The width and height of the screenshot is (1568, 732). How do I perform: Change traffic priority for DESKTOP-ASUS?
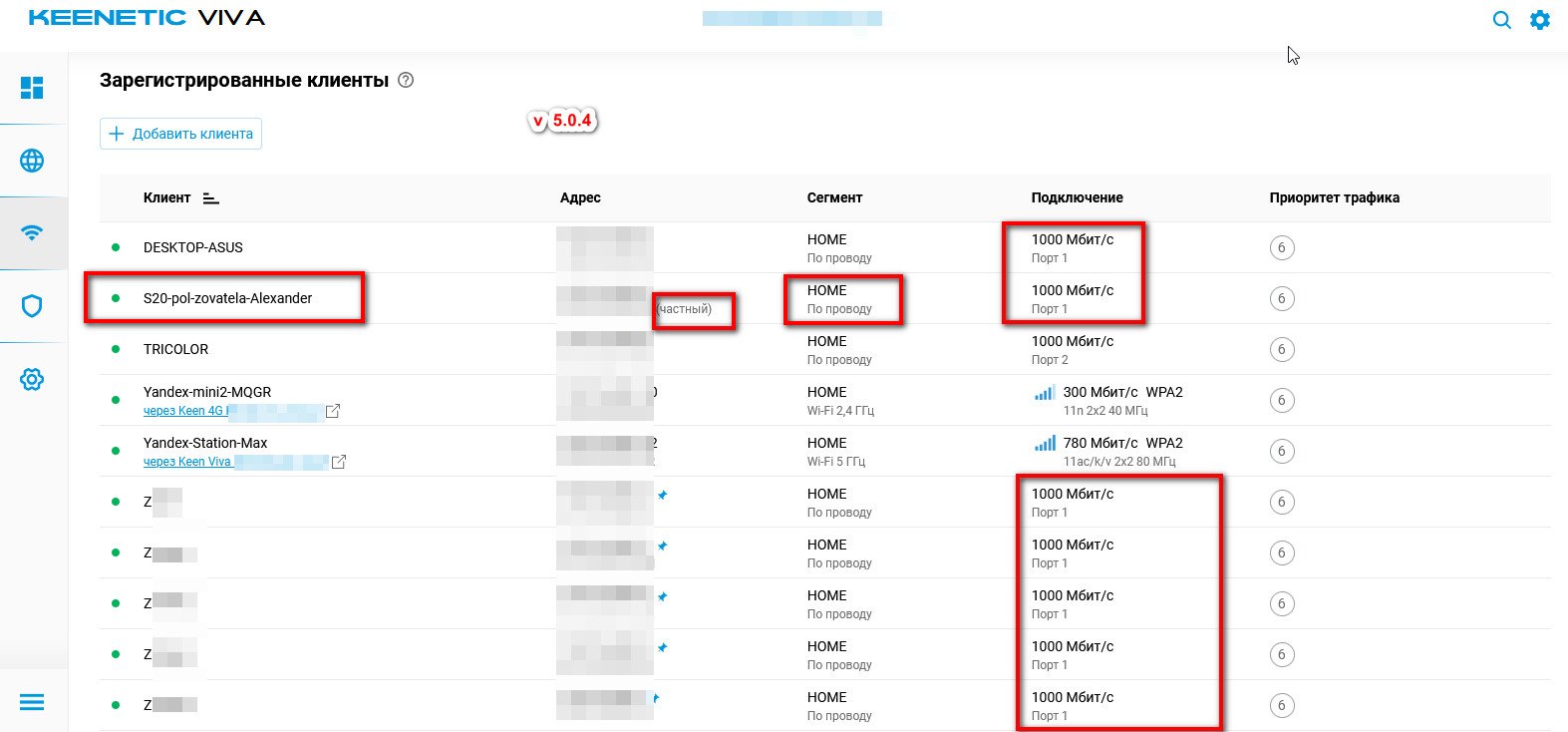pos(1282,247)
